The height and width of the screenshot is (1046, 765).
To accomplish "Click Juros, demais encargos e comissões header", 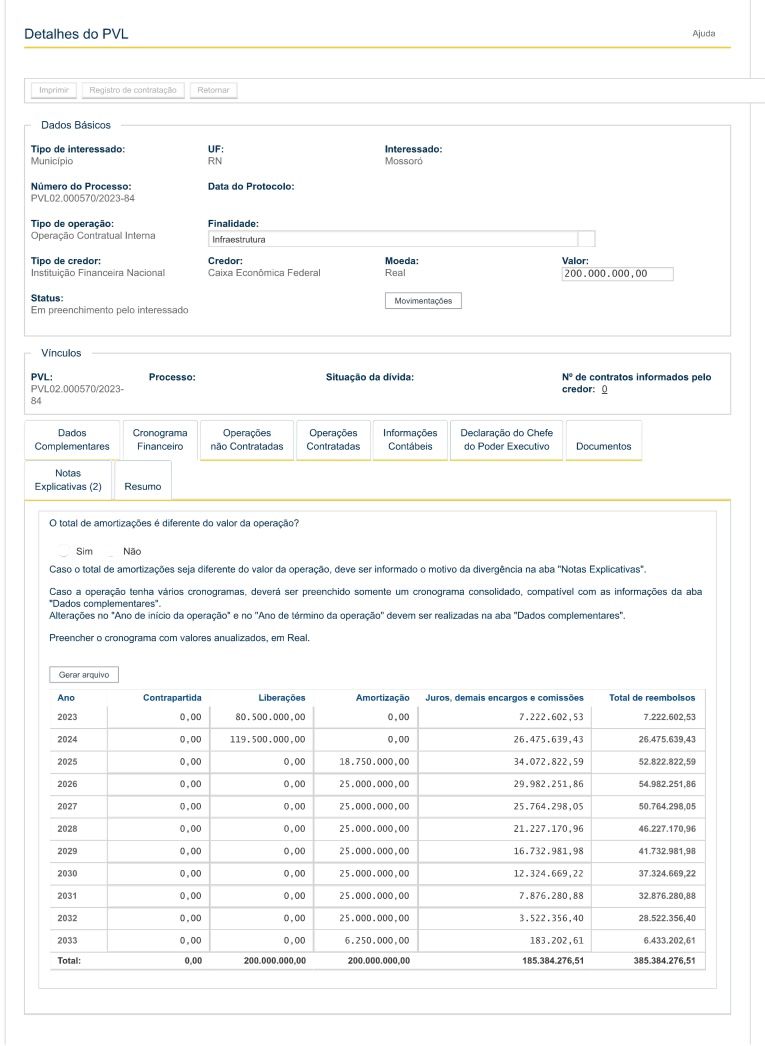I will 505,698.
